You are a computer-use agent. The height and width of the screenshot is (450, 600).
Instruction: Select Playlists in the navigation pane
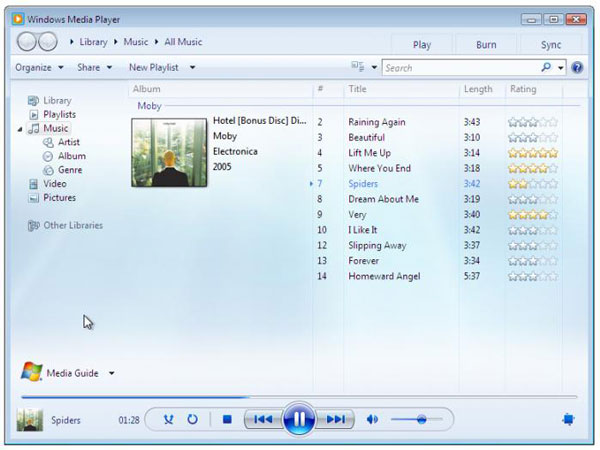(x=59, y=114)
